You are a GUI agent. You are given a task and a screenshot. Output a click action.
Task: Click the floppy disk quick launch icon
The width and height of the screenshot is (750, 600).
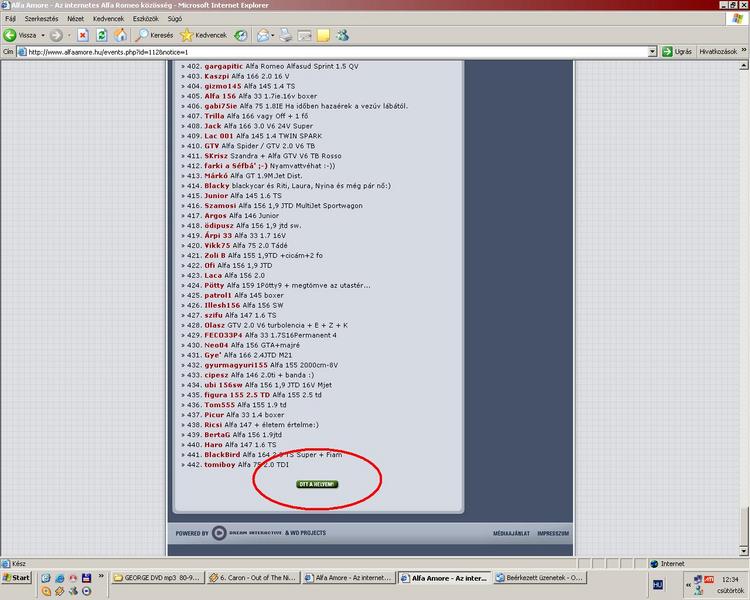[86, 578]
